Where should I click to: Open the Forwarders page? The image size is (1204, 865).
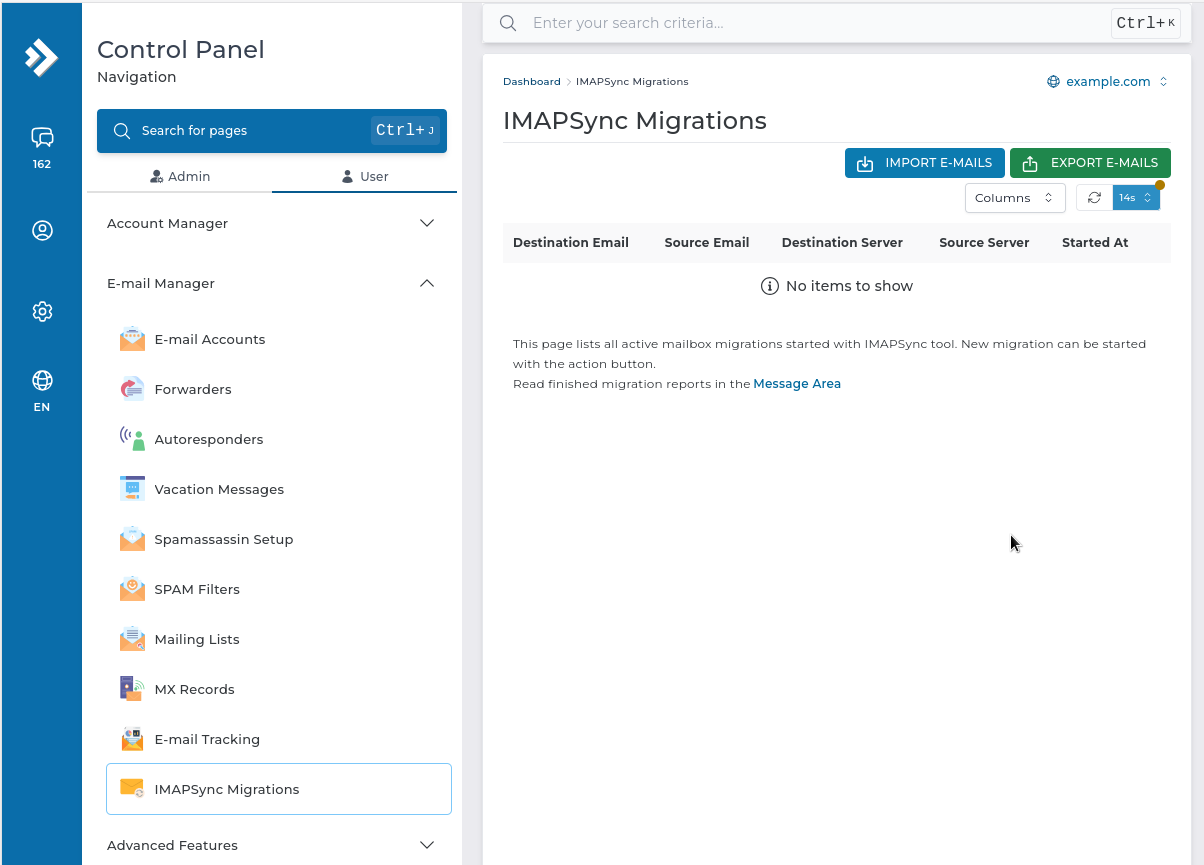click(x=192, y=389)
